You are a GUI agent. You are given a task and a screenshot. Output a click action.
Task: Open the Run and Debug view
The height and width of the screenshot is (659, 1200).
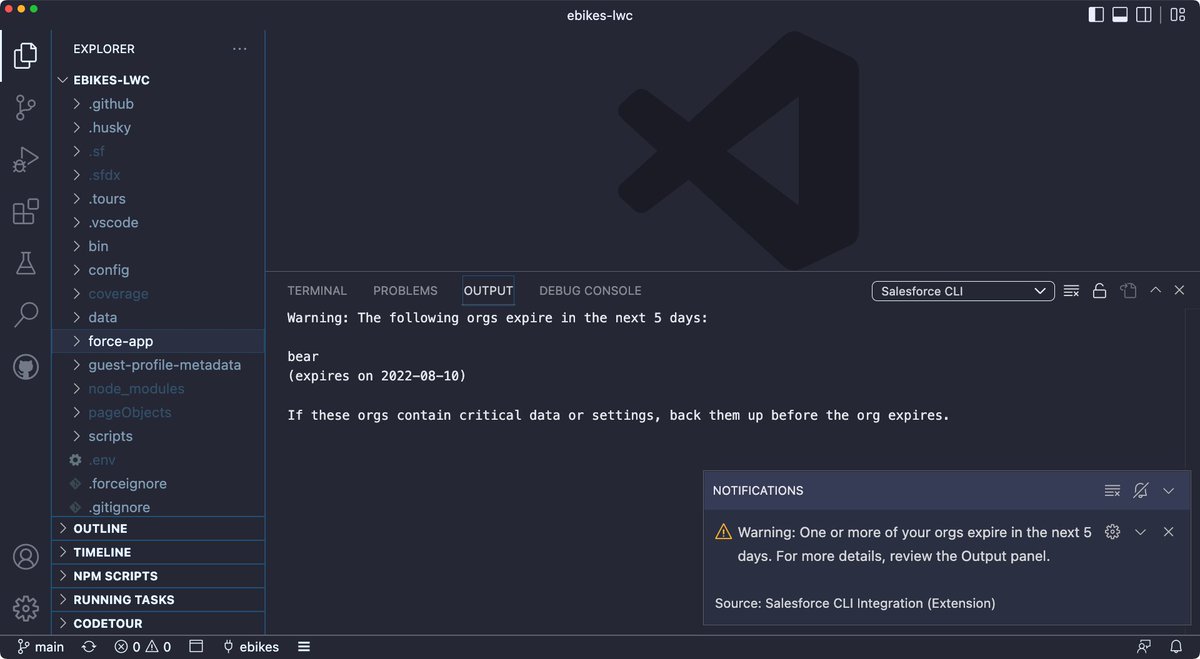[25, 159]
